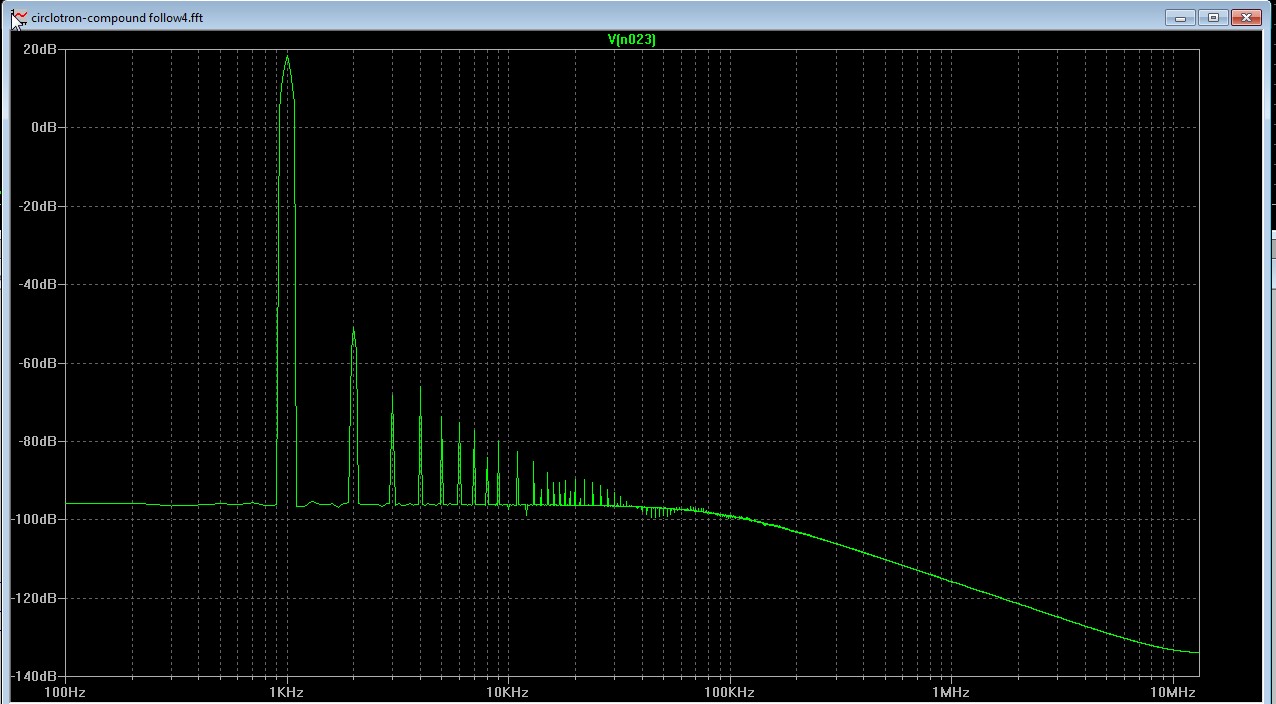The width and height of the screenshot is (1276, 704).
Task: Click the -140dB vertical axis label
Action: [35, 676]
